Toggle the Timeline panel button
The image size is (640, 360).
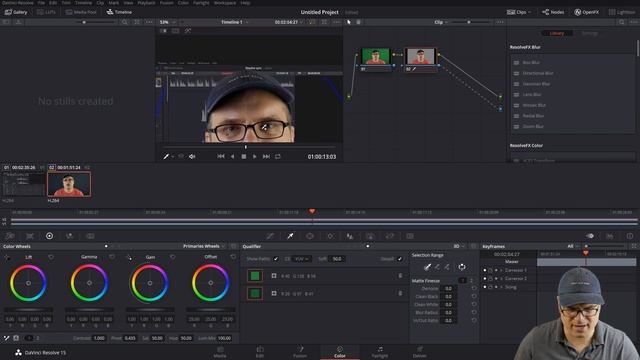[119, 12]
